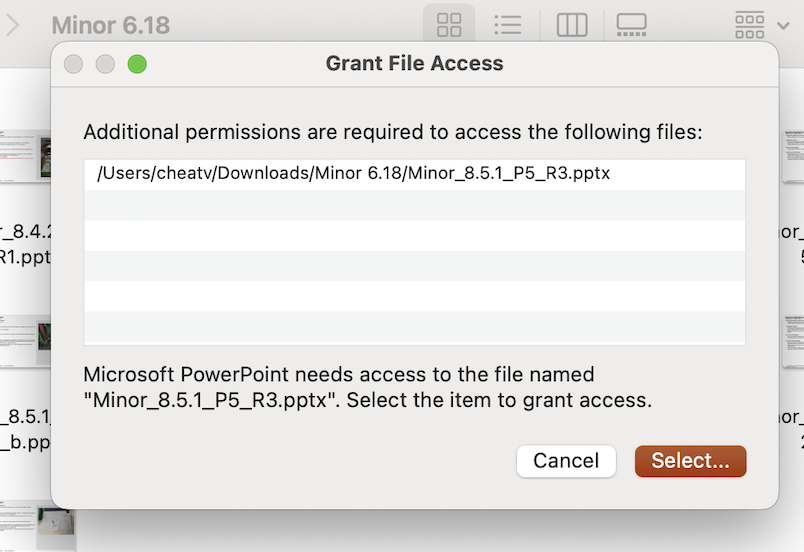
Task: Click the green zoom button on dialog
Action: [x=137, y=65]
